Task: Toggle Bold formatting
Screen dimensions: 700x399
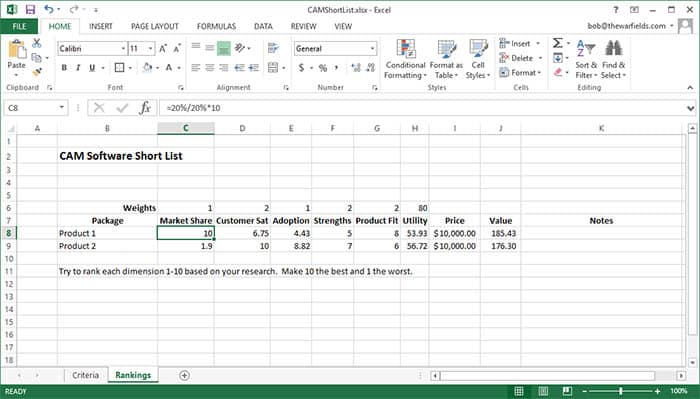Action: [x=64, y=68]
